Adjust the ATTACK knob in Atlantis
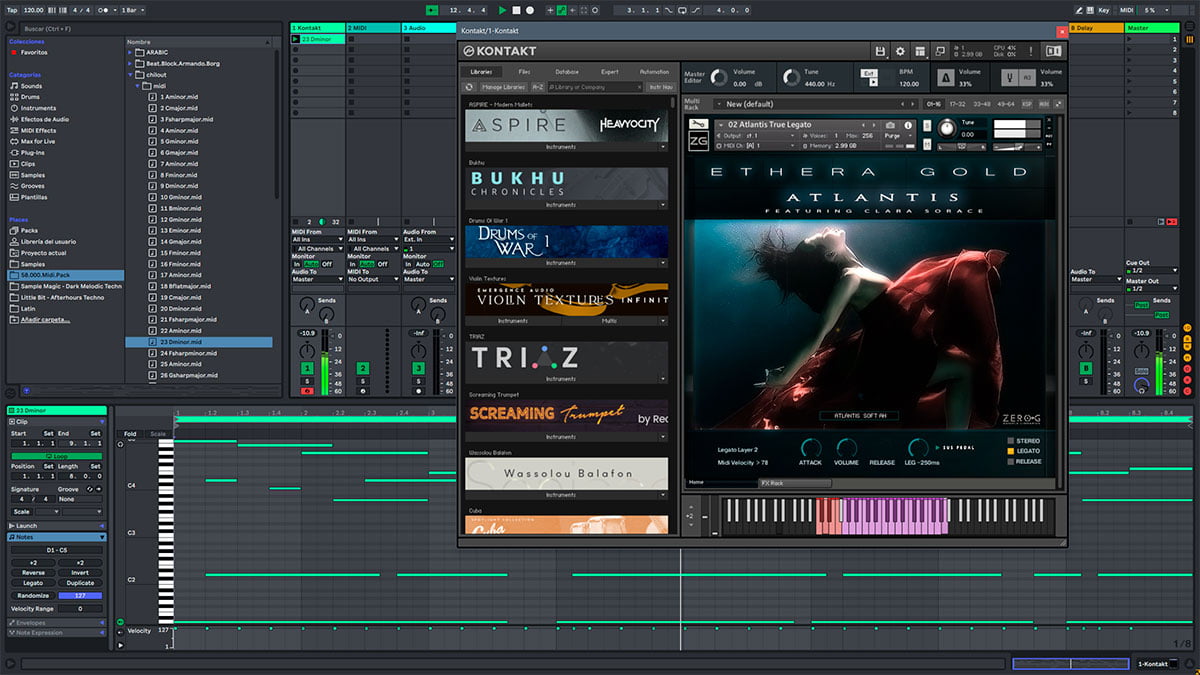The image size is (1200, 675). (x=811, y=448)
